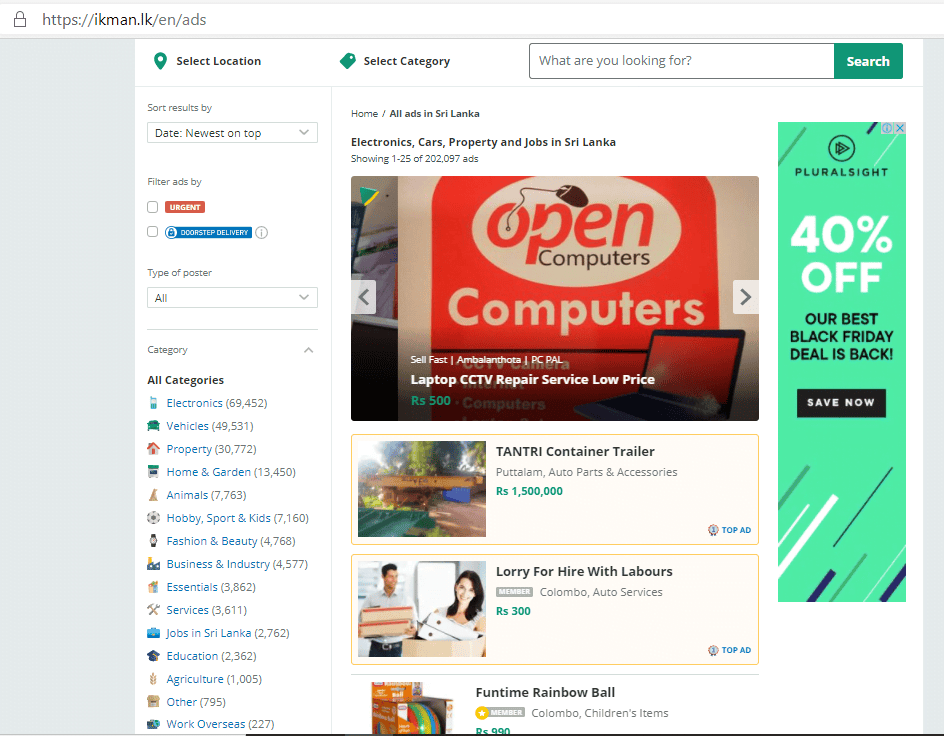Click the Business & Industry icon
944x736 pixels.
pyautogui.click(x=154, y=564)
